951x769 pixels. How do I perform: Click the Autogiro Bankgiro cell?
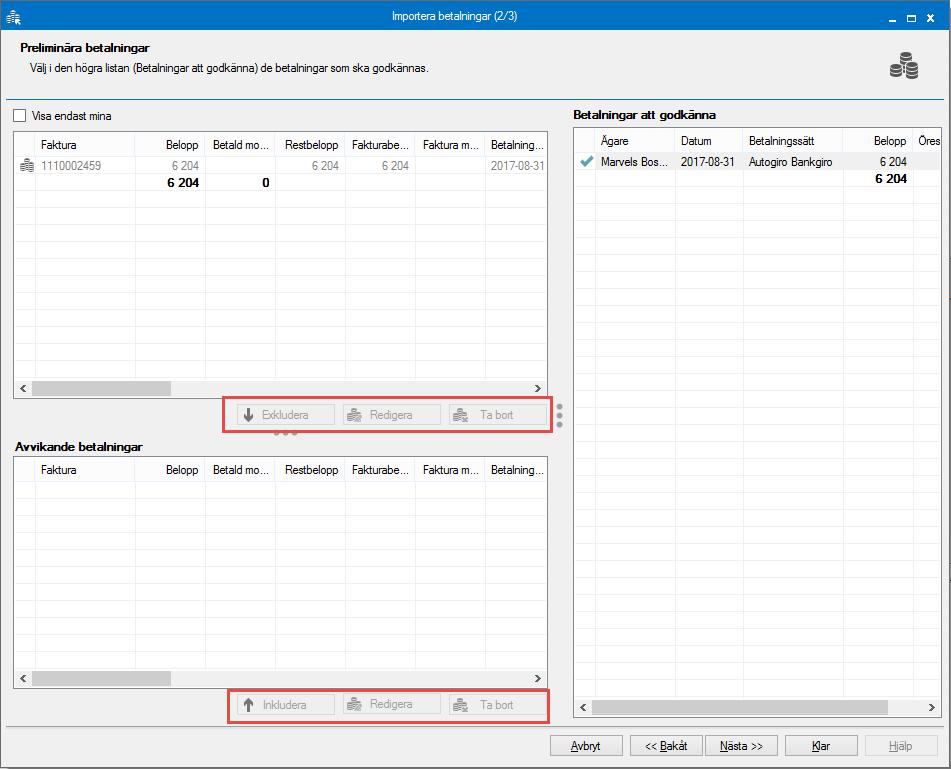click(790, 162)
